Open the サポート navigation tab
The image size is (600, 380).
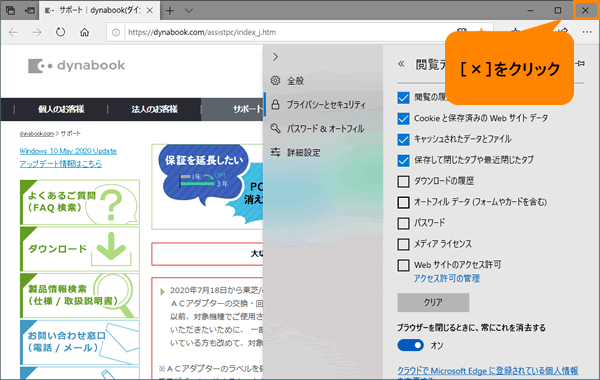click(232, 109)
